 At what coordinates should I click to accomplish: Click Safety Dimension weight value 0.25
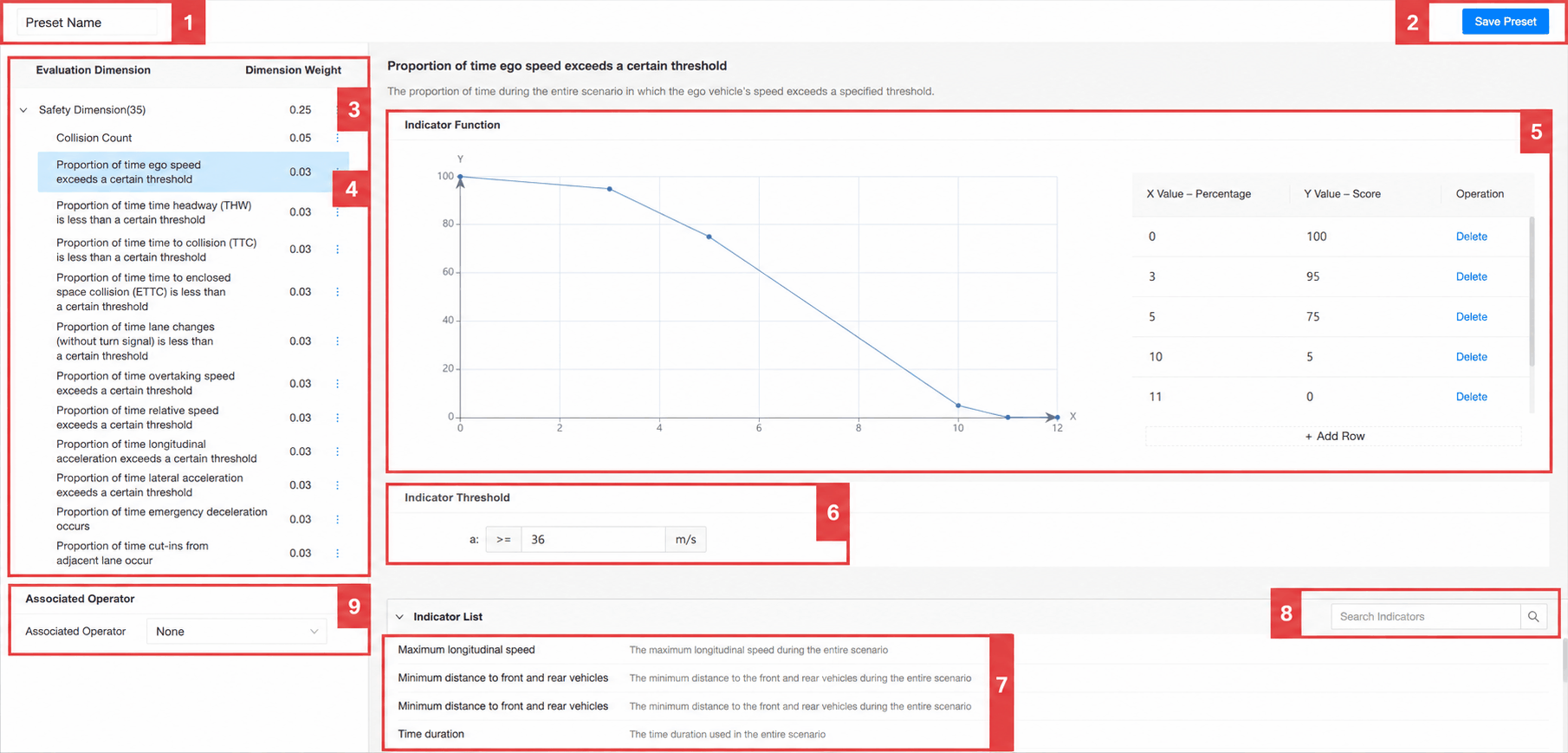(300, 110)
